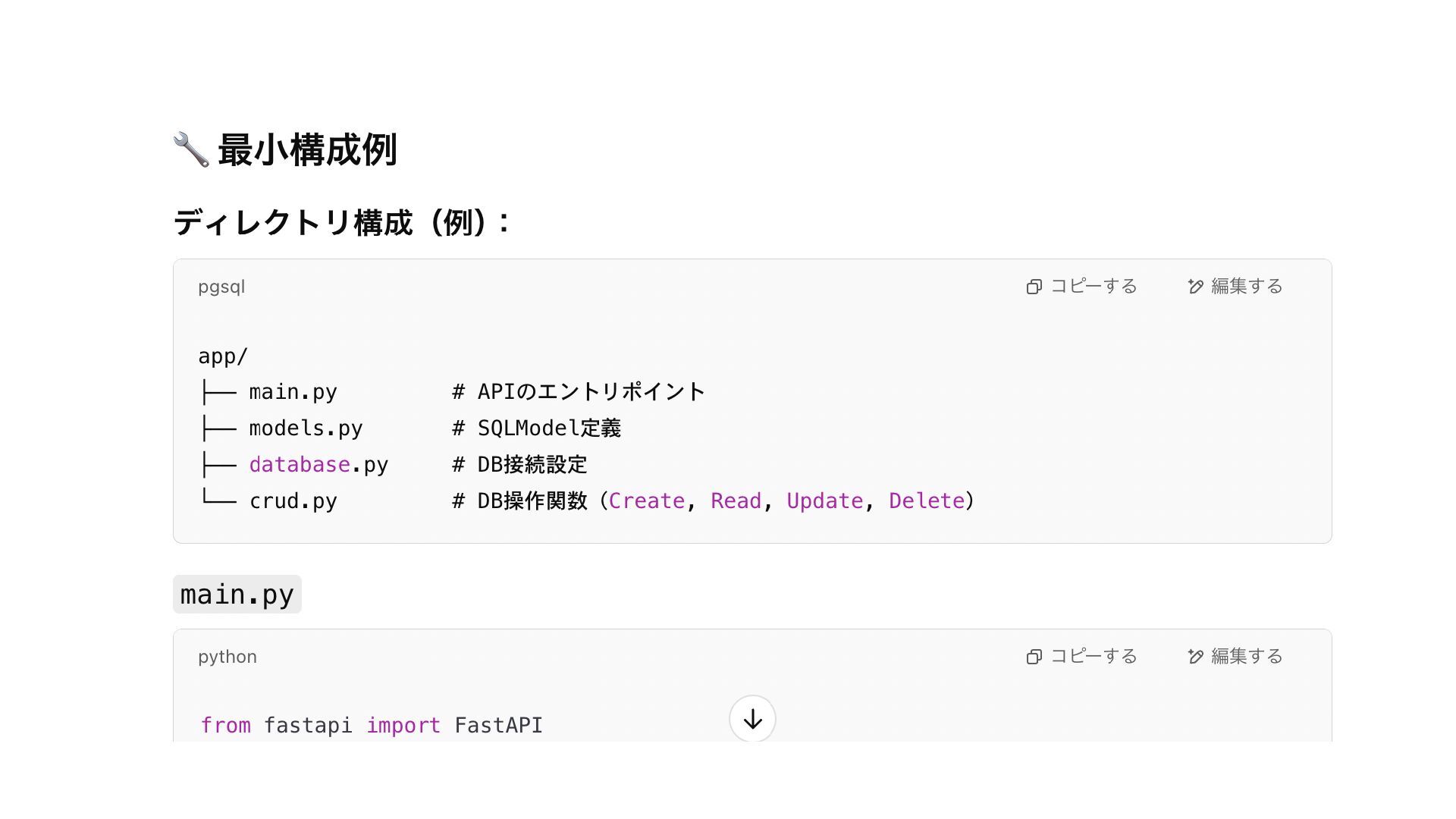
Task: Click app/ root folder line
Action: coord(223,356)
